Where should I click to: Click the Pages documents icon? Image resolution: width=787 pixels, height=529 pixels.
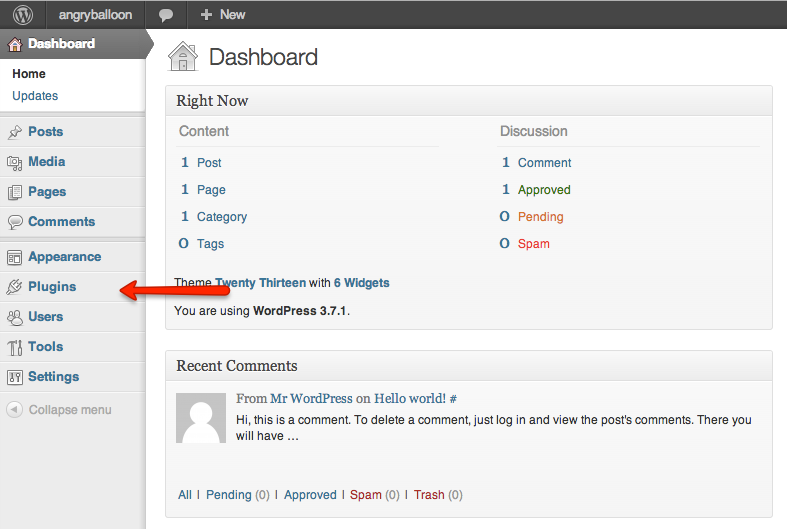[15, 192]
